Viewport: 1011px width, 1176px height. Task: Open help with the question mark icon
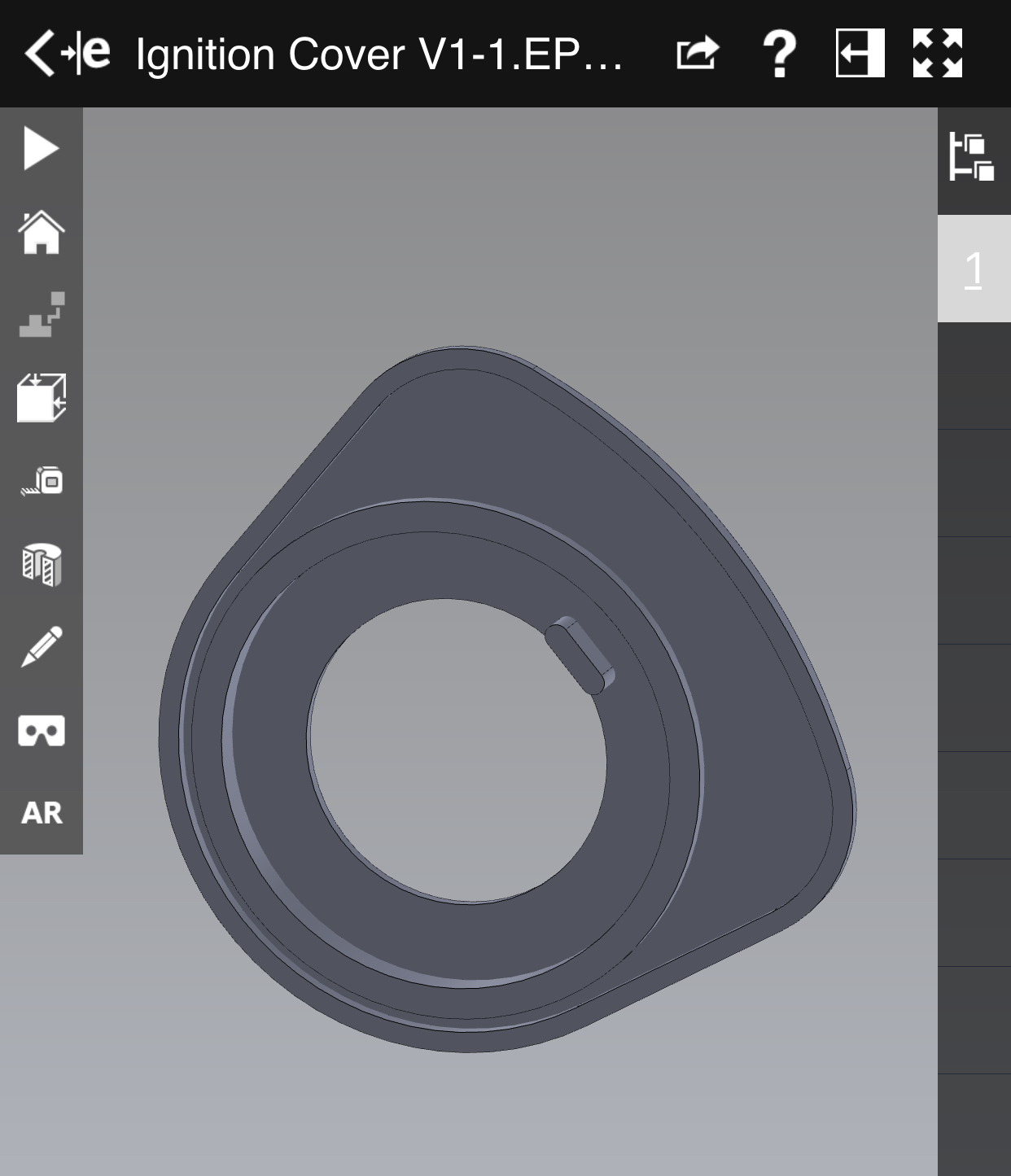point(779,54)
